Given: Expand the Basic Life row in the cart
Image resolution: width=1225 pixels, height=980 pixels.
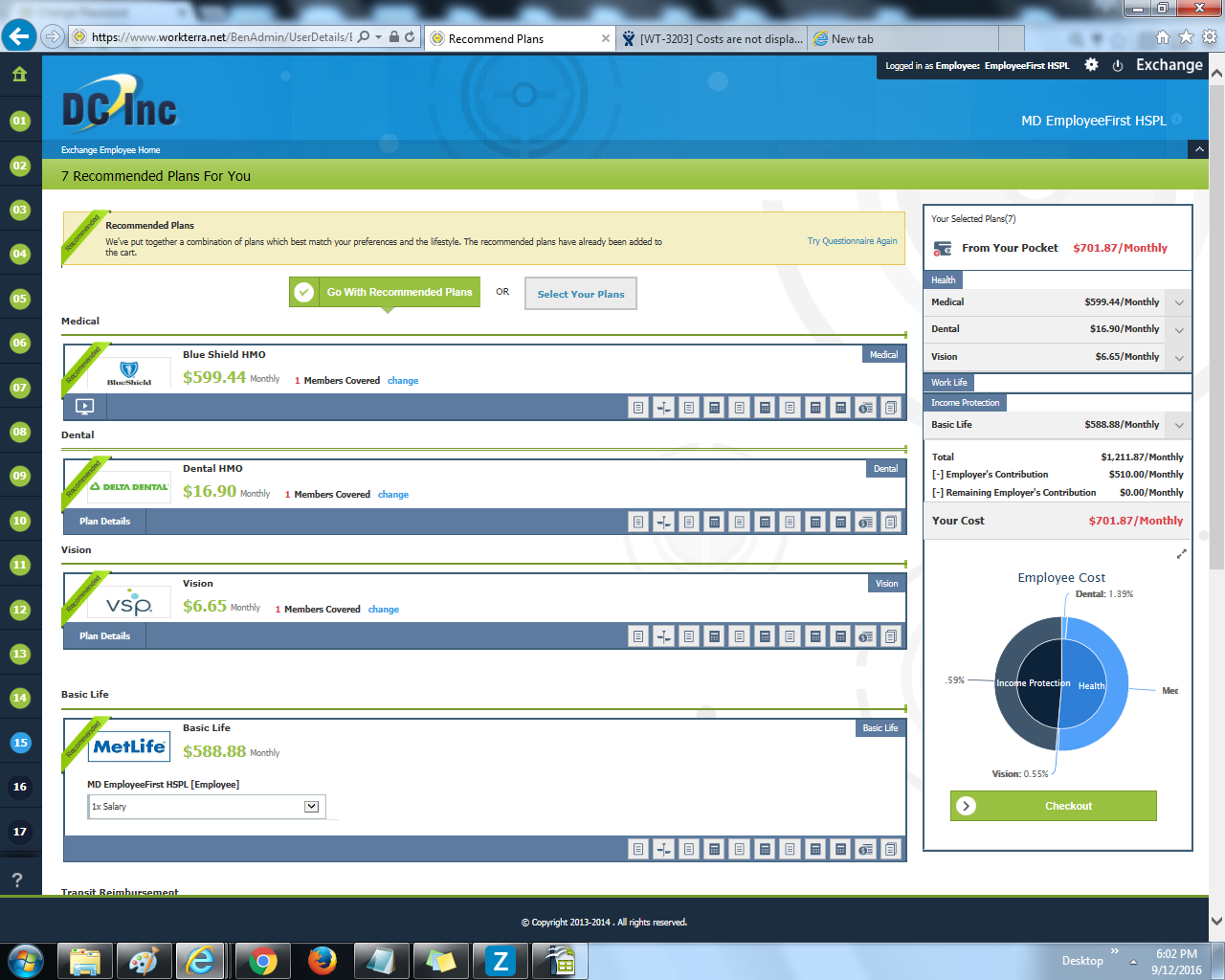Looking at the screenshot, I should click(1179, 425).
